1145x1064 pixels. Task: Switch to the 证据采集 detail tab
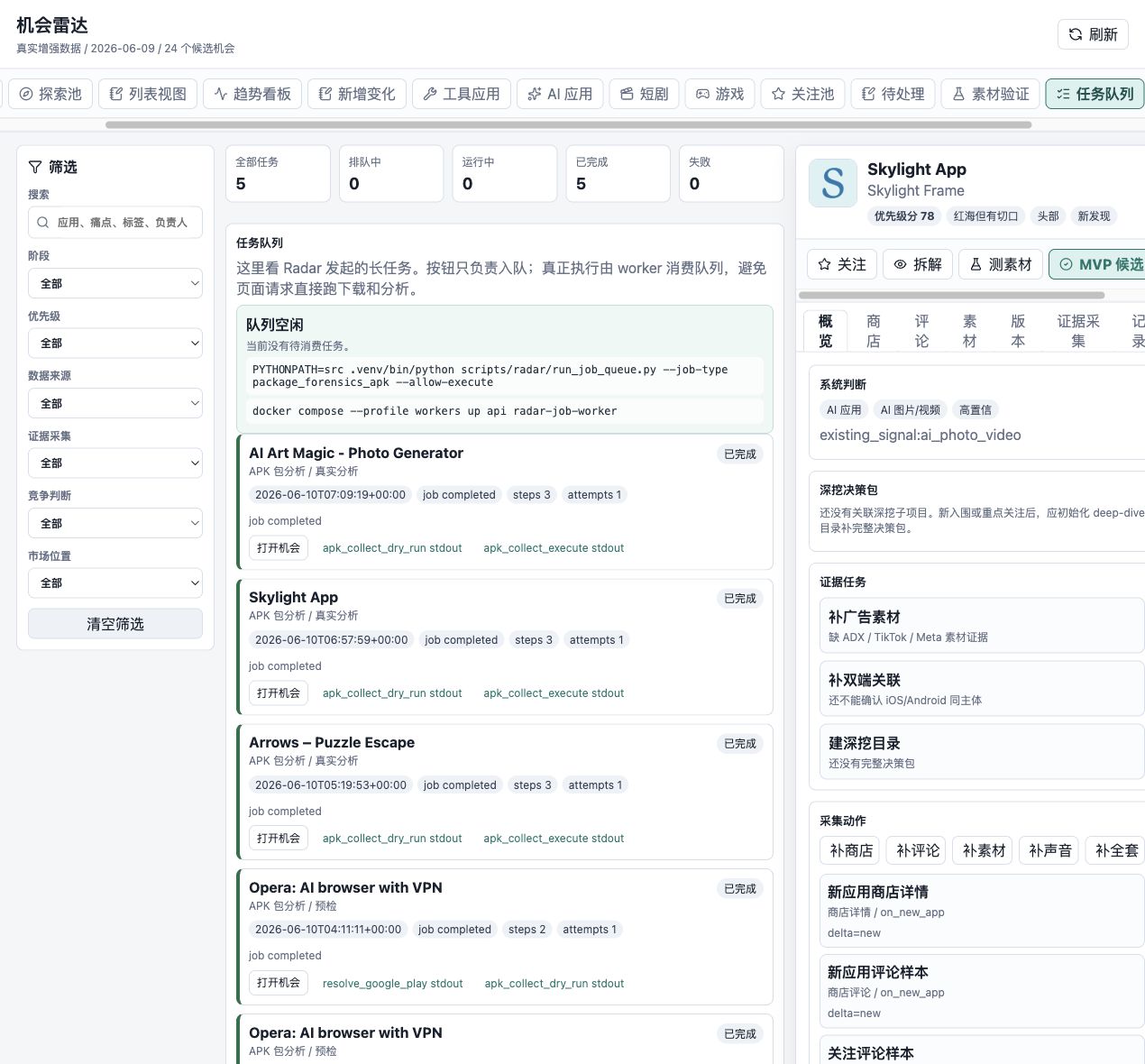[x=1078, y=331]
